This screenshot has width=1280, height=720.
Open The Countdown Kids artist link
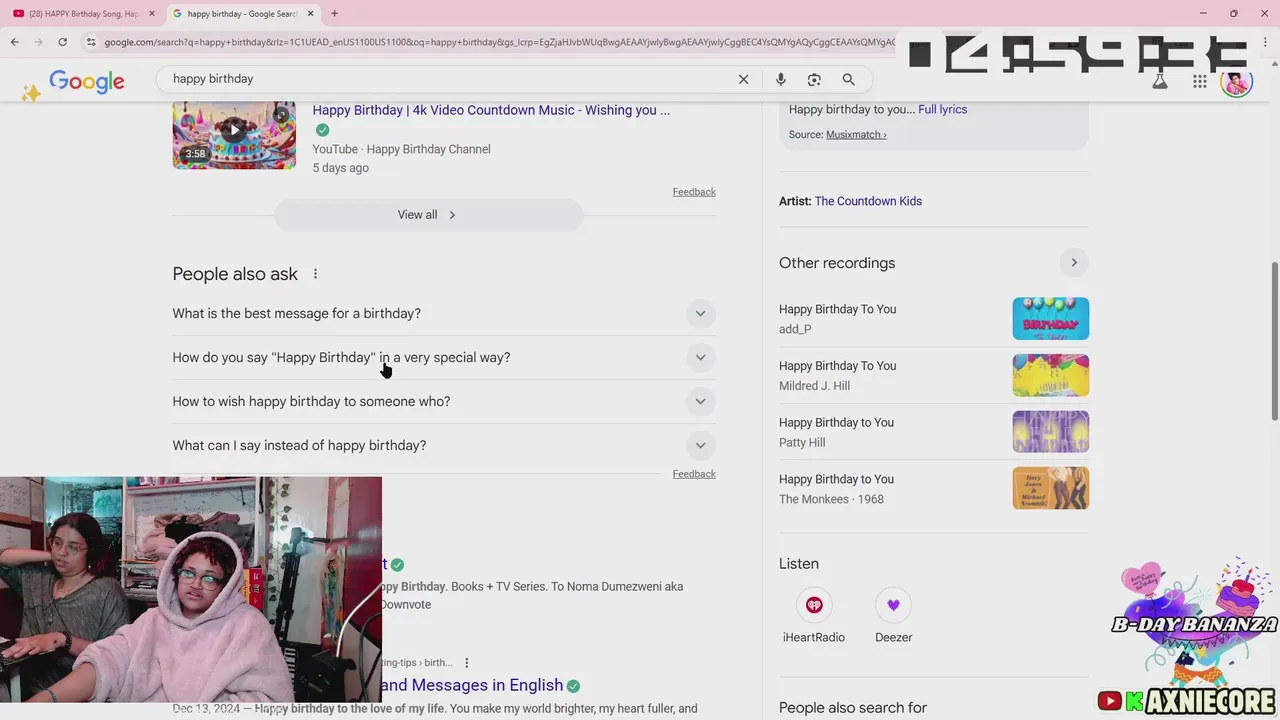tap(868, 201)
